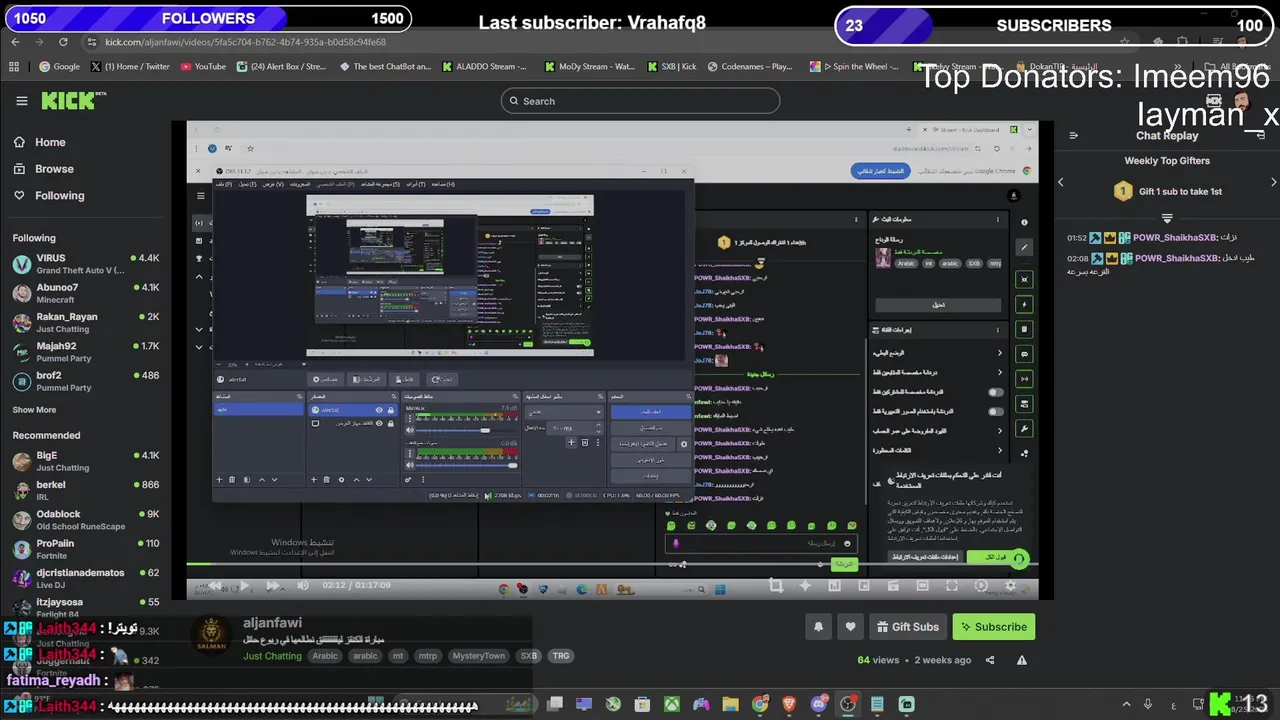Click the Kick logo
The width and height of the screenshot is (1280, 720).
[x=72, y=101]
